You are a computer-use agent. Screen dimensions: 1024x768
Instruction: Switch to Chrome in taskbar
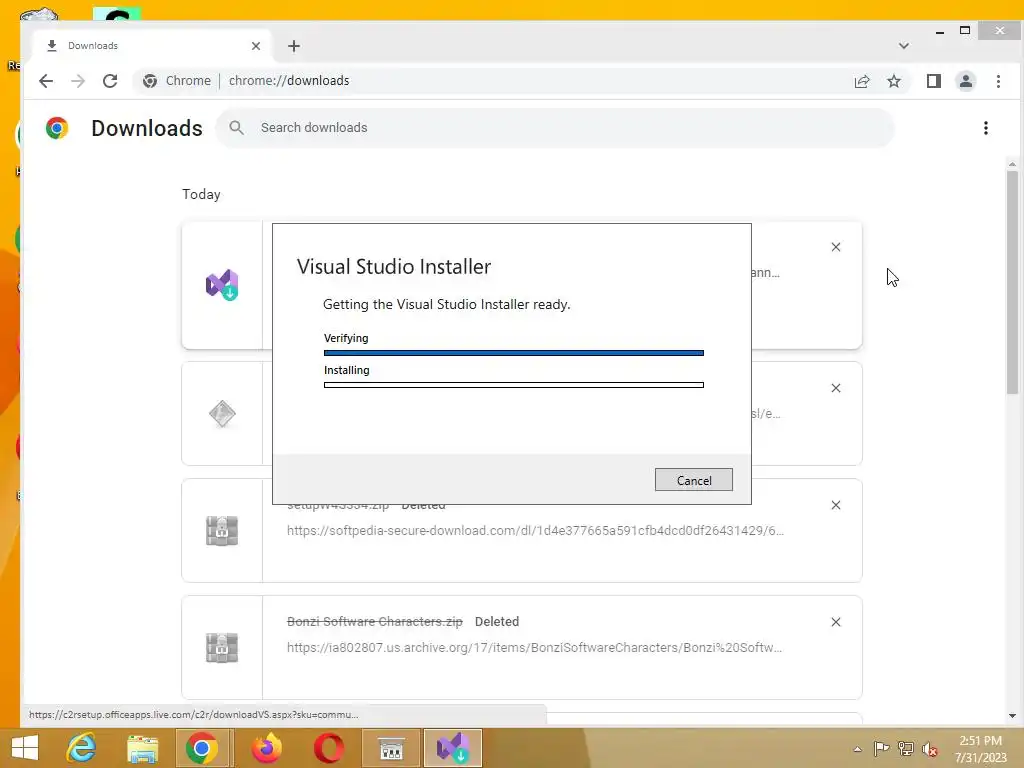(x=202, y=748)
